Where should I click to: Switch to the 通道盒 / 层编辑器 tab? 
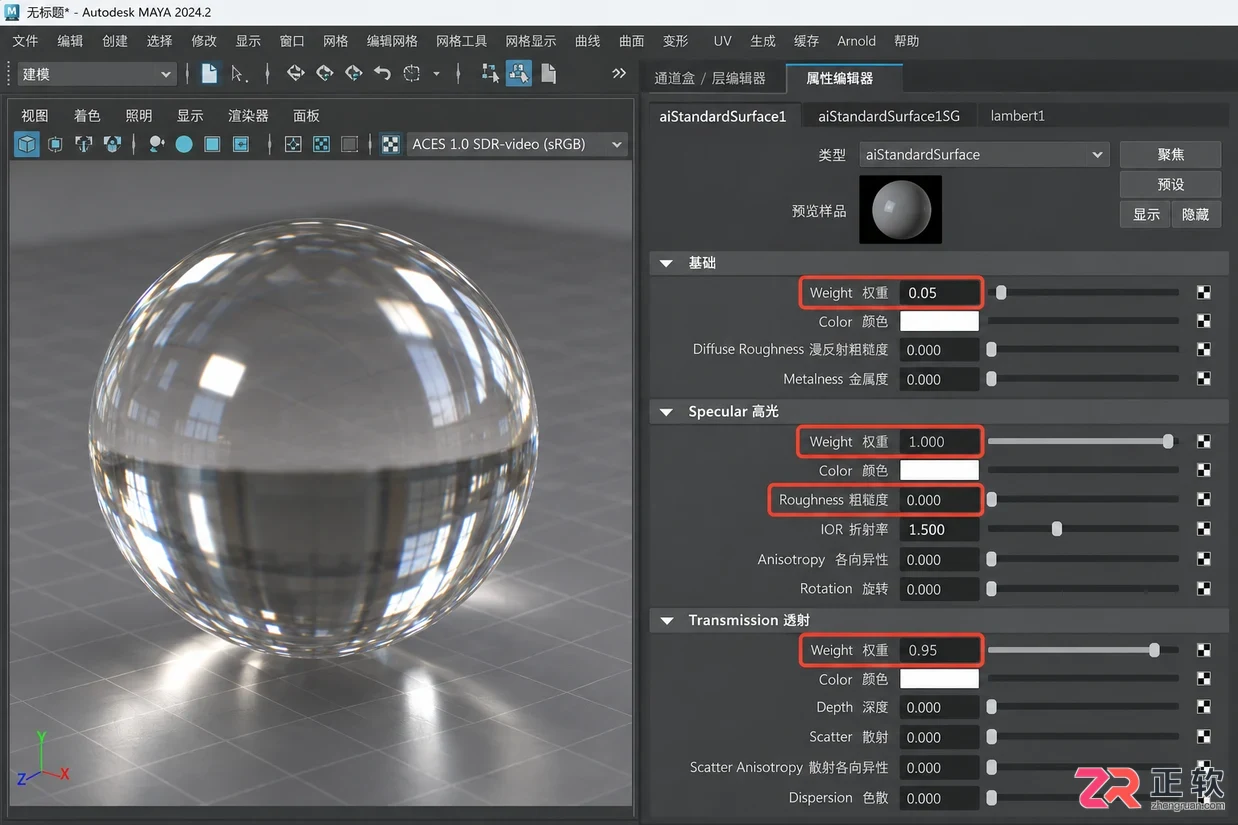click(x=710, y=78)
